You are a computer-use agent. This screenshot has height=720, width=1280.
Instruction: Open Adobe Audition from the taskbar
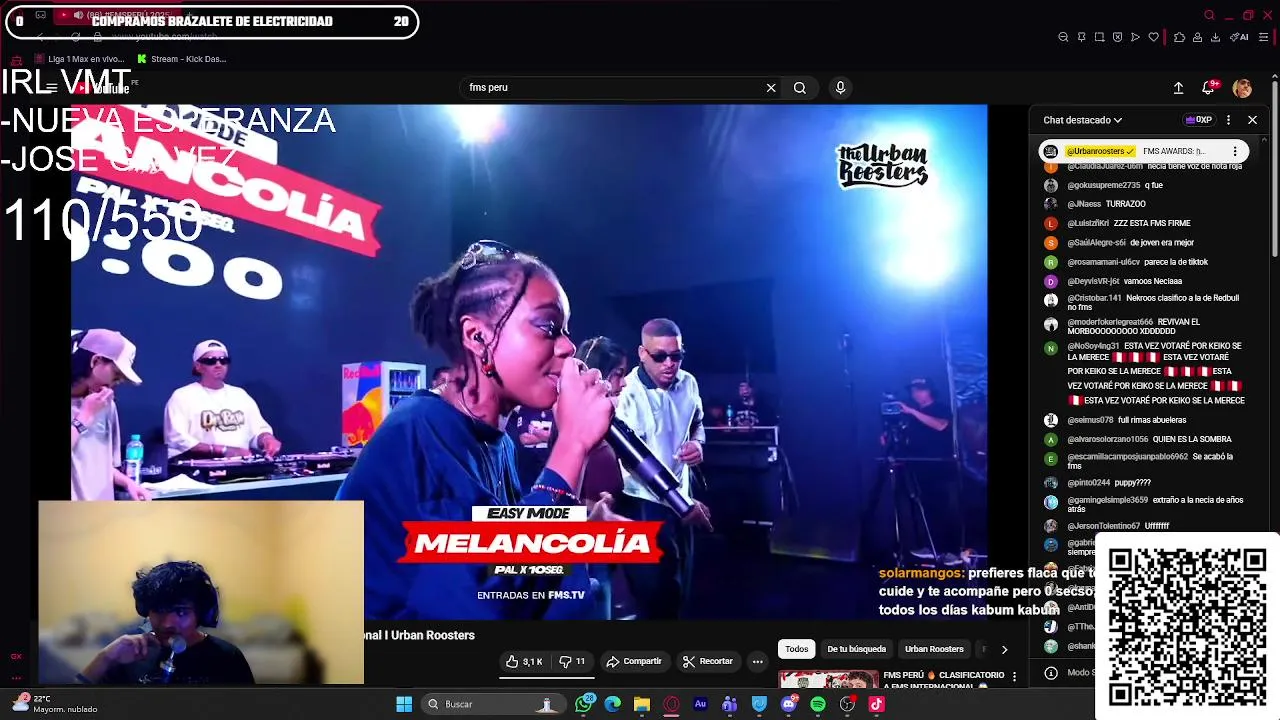700,704
